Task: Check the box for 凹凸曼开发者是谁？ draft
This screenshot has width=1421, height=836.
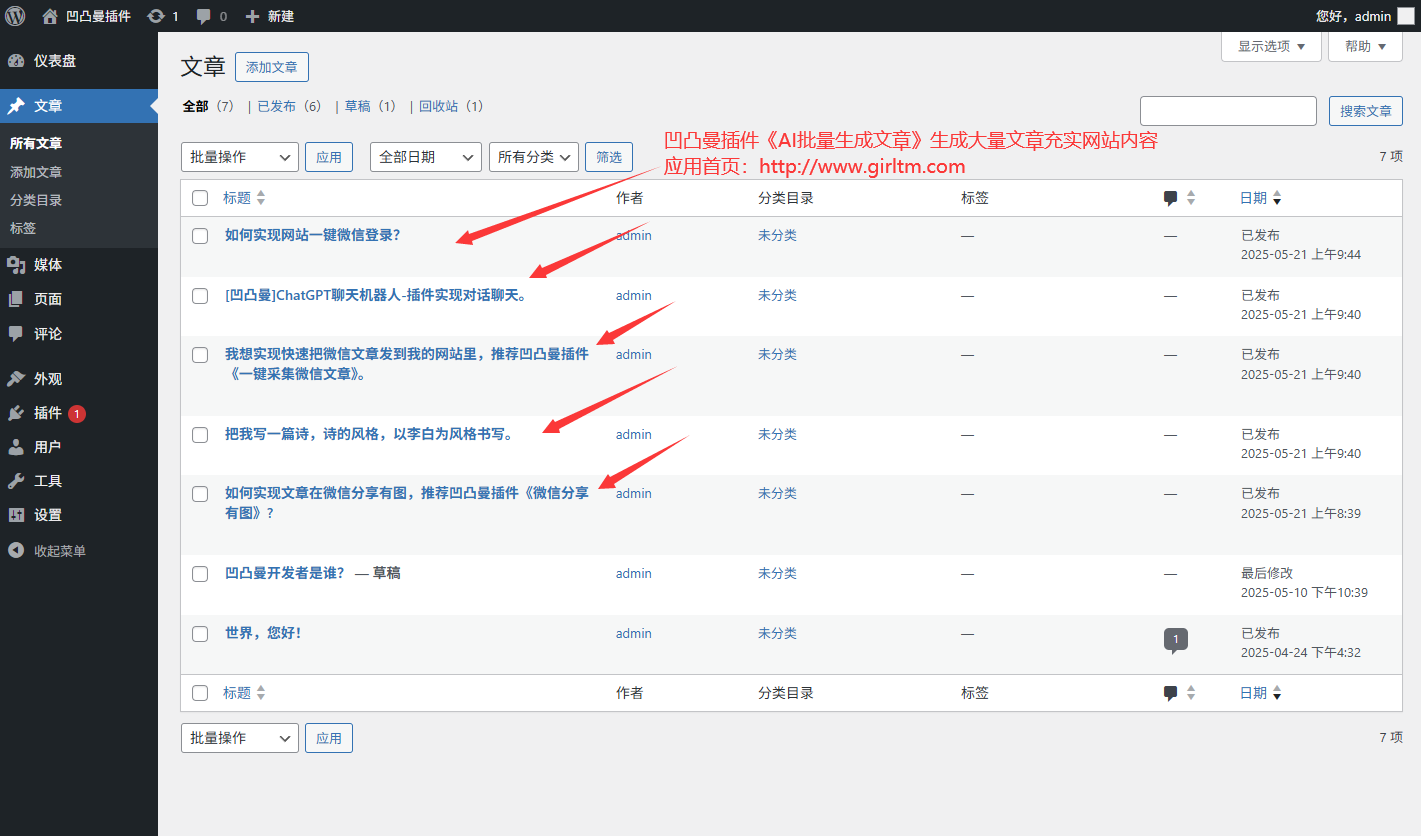Action: coord(200,574)
